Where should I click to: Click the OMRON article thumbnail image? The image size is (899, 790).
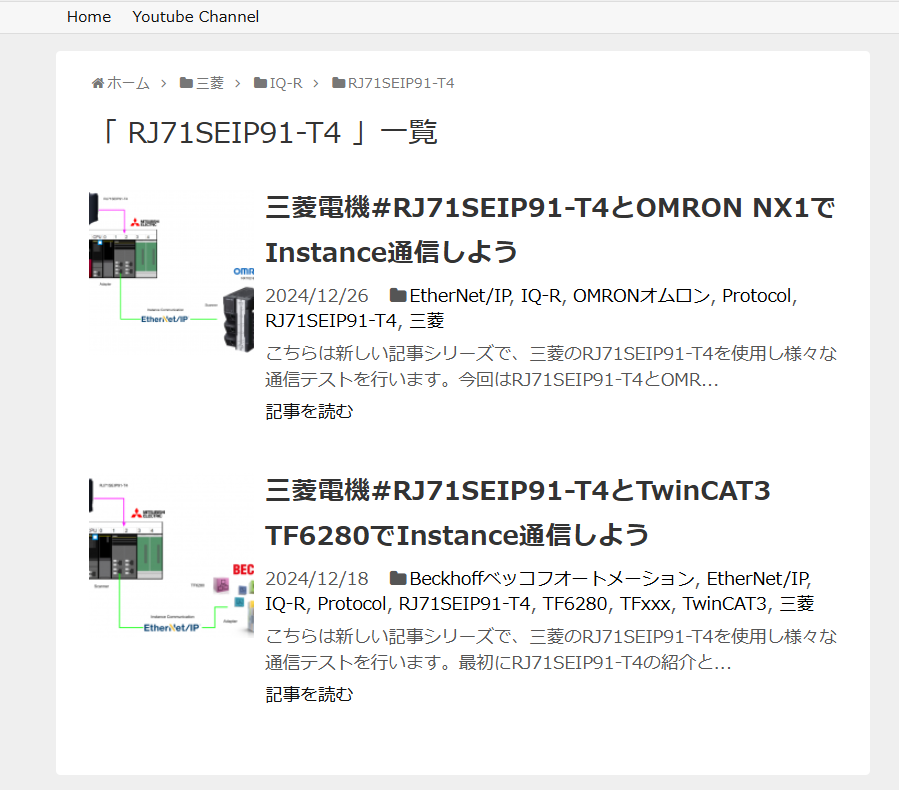[x=170, y=265]
